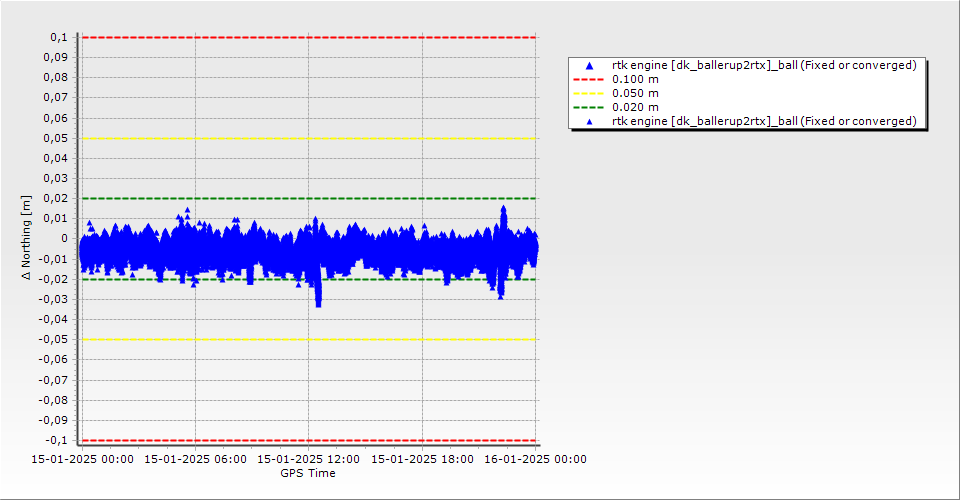960x500 pixels.
Task: Click the '-0,07' y-axis tick label
Action: pos(53,380)
